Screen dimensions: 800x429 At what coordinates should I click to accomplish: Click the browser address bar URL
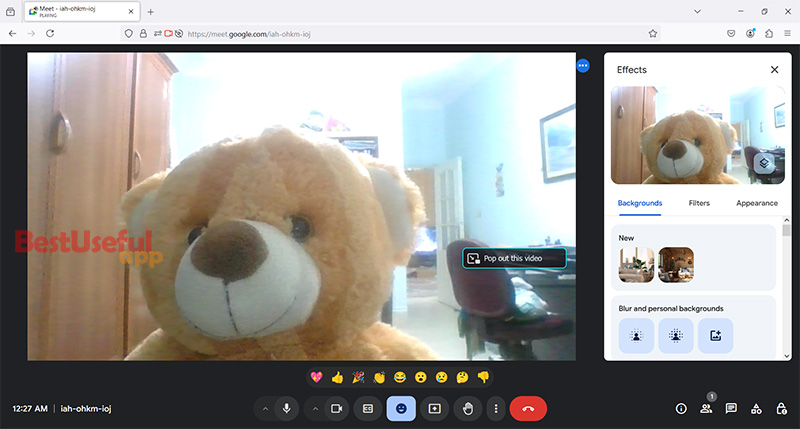249,34
